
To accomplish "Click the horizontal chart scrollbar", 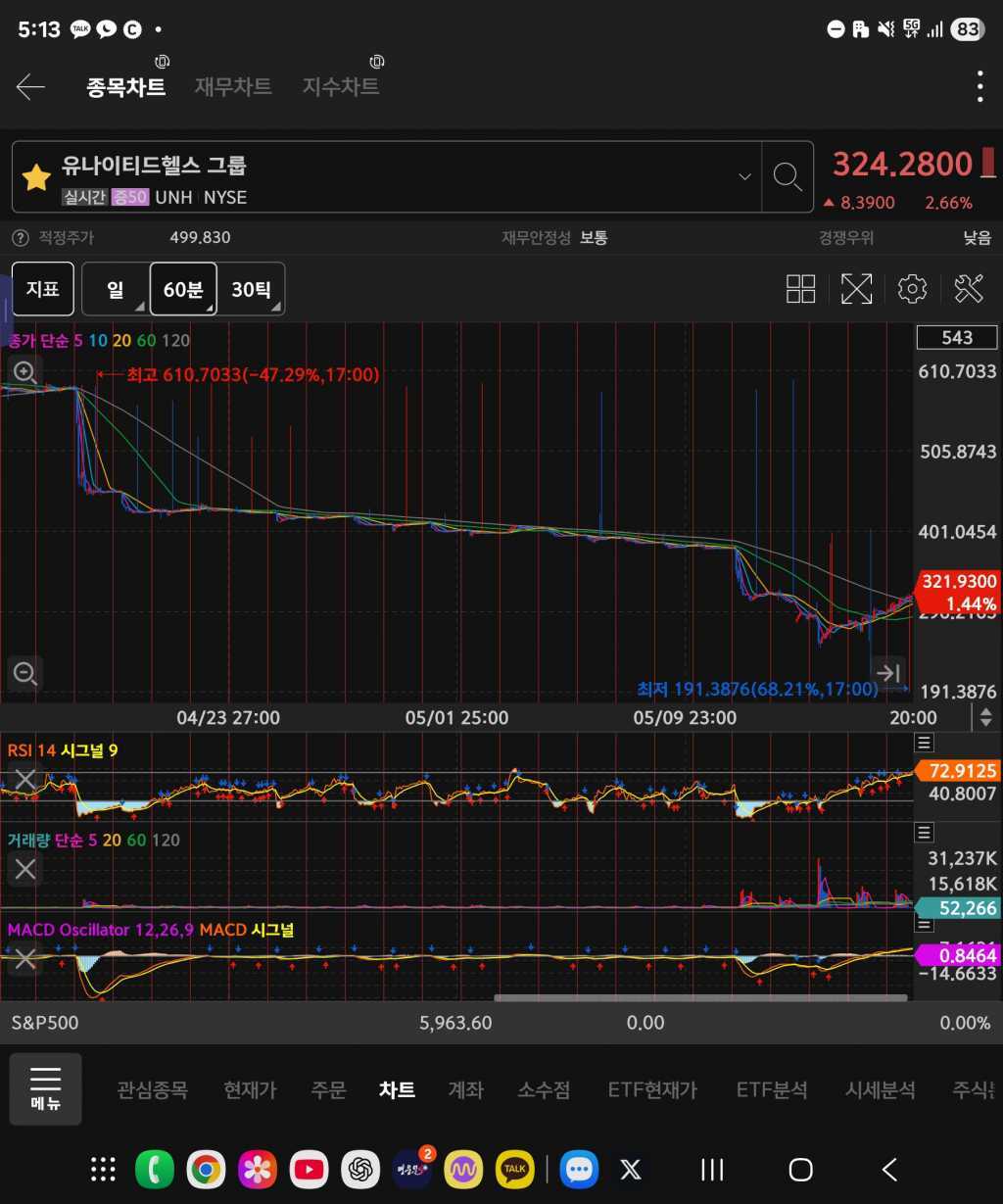I will (700, 998).
